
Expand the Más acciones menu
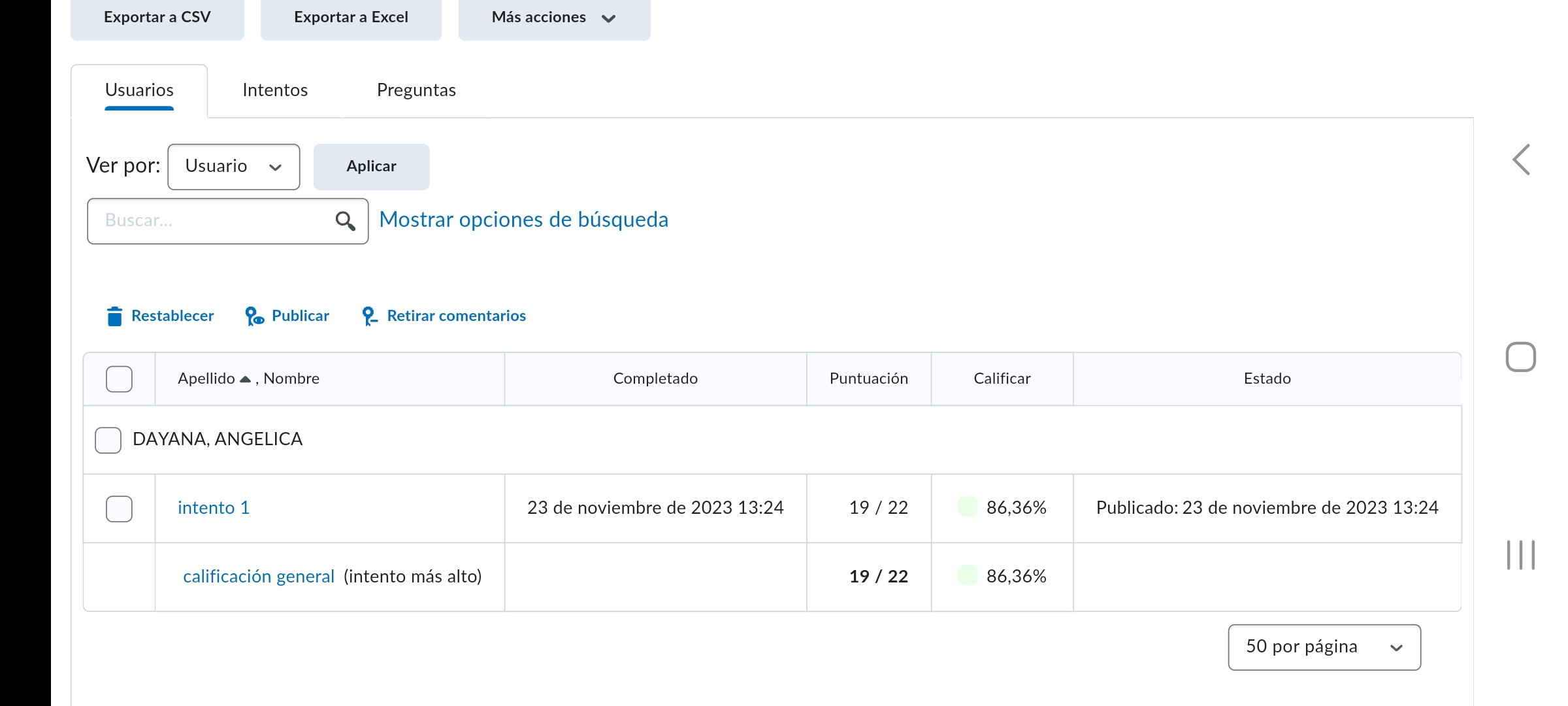[553, 18]
